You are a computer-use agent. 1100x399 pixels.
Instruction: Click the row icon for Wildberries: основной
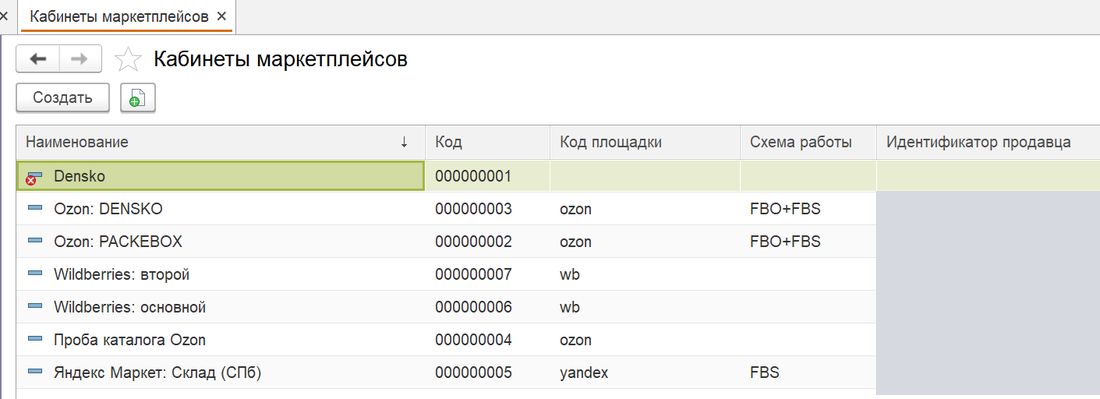click(35, 306)
